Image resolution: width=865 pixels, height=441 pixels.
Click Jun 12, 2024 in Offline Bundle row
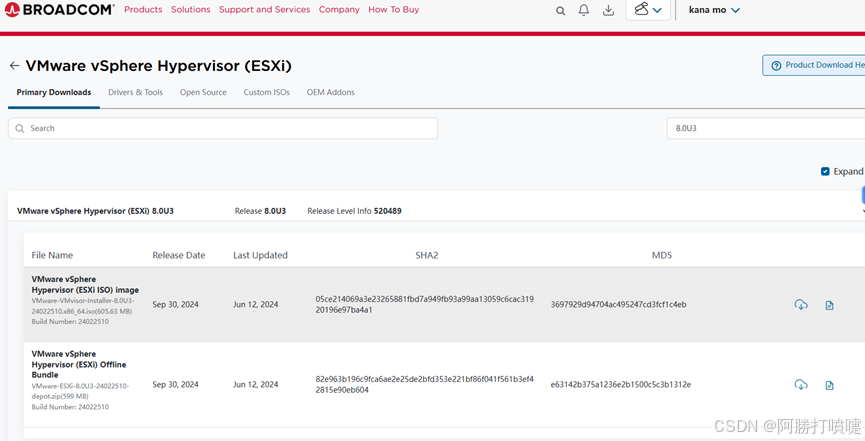coord(255,385)
